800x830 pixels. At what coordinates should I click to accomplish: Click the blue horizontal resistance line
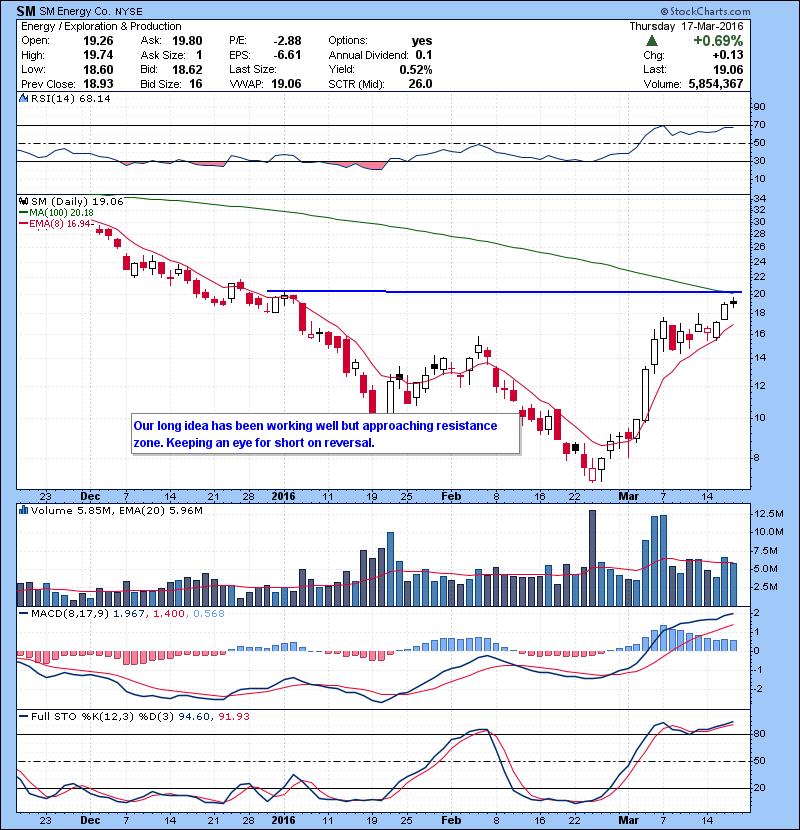(504, 292)
